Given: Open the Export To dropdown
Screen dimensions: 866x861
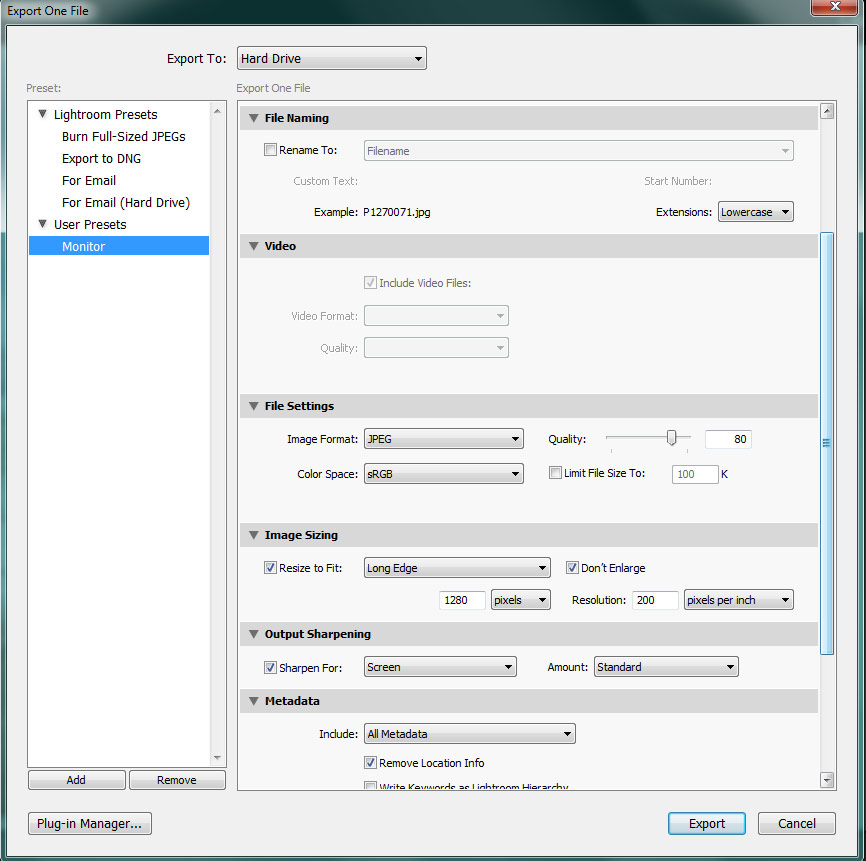Looking at the screenshot, I should click(331, 59).
